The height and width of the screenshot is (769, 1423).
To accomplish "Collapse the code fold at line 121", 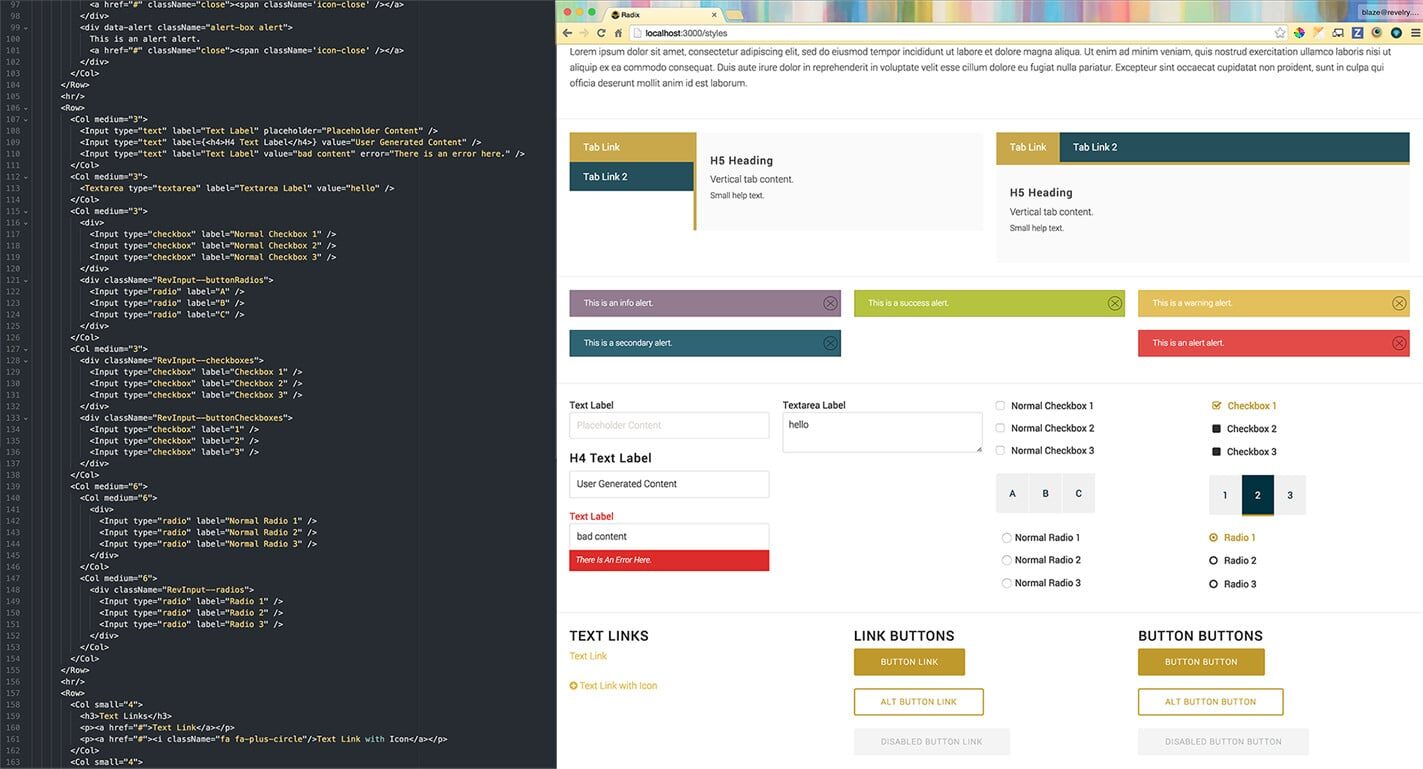I will [26, 280].
